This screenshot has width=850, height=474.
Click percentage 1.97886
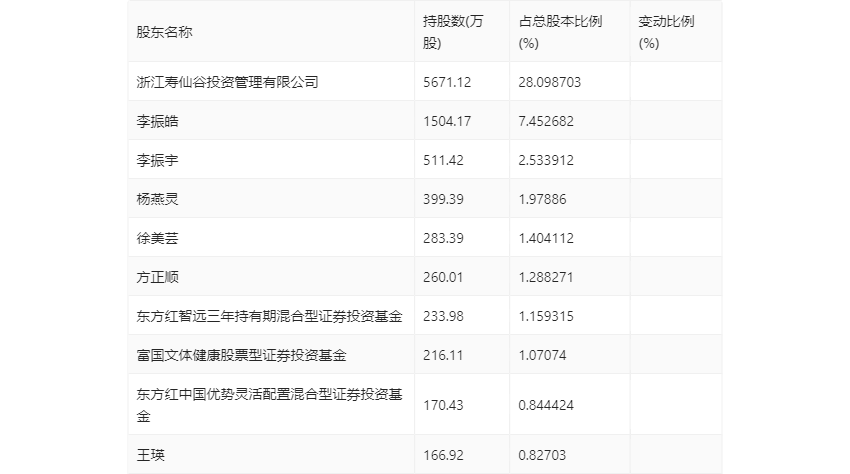coord(542,199)
